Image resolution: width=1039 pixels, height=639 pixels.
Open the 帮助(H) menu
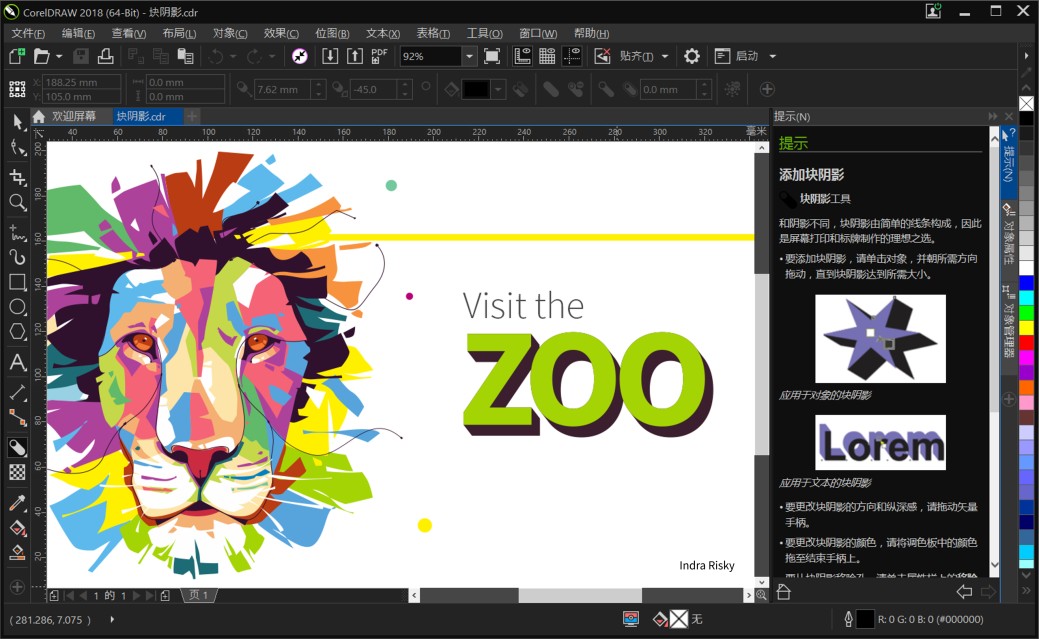[591, 33]
